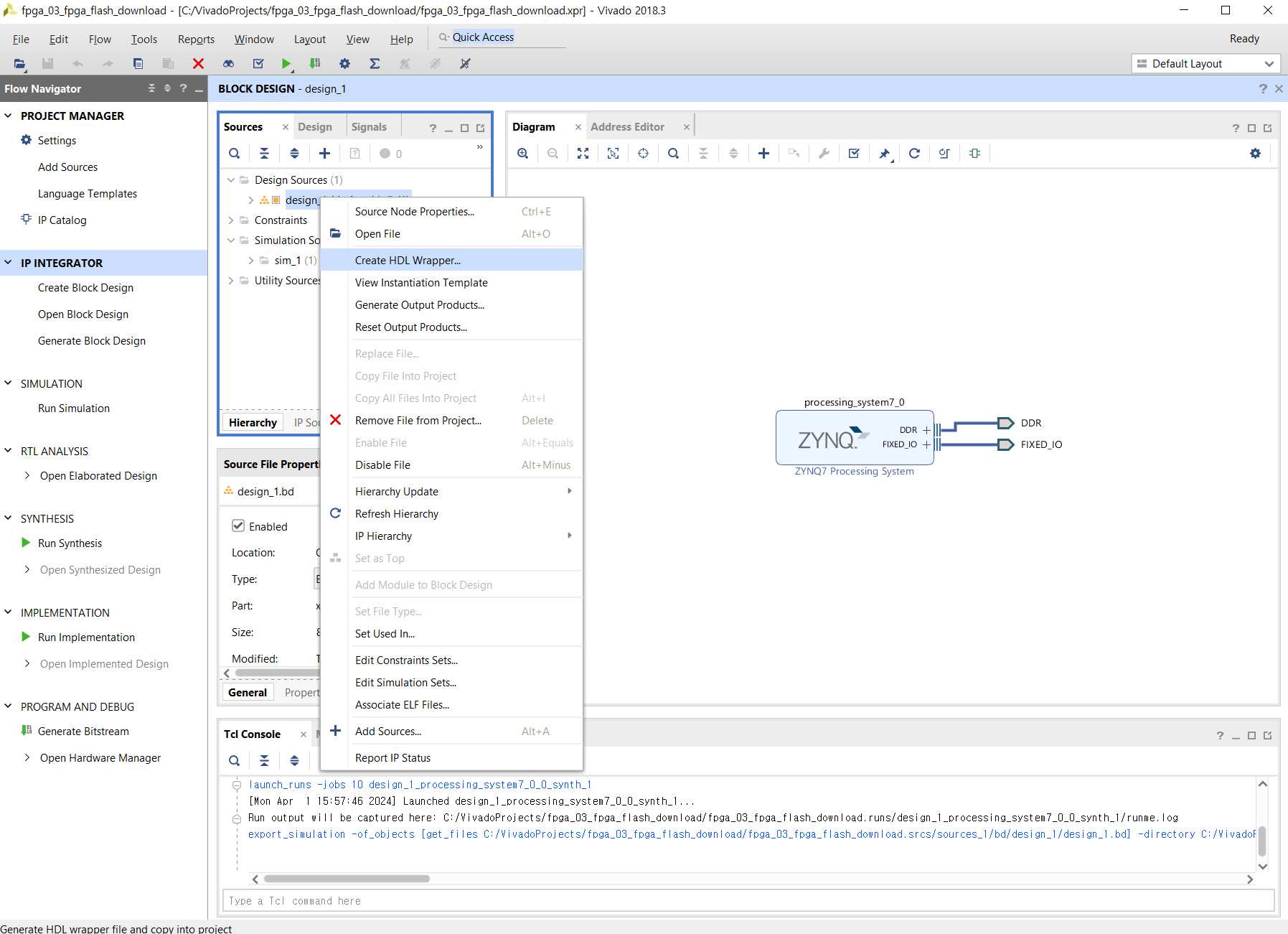Screen dimensions: 1288x934
Task: Select the ZYNQ processing_system7_0 block
Action: click(854, 438)
